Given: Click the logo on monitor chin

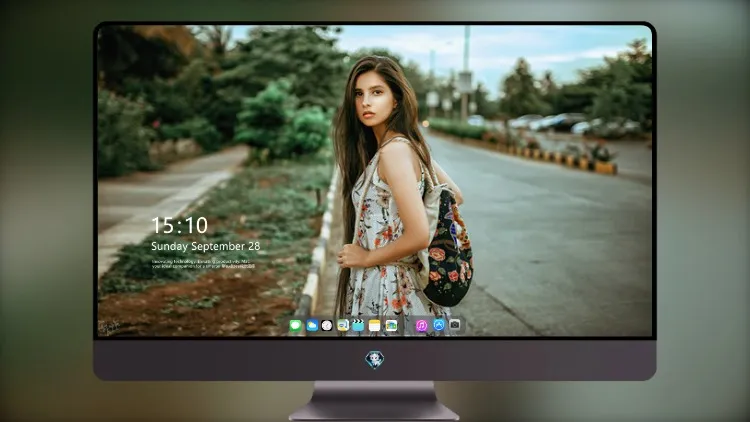Looking at the screenshot, I should [x=375, y=359].
